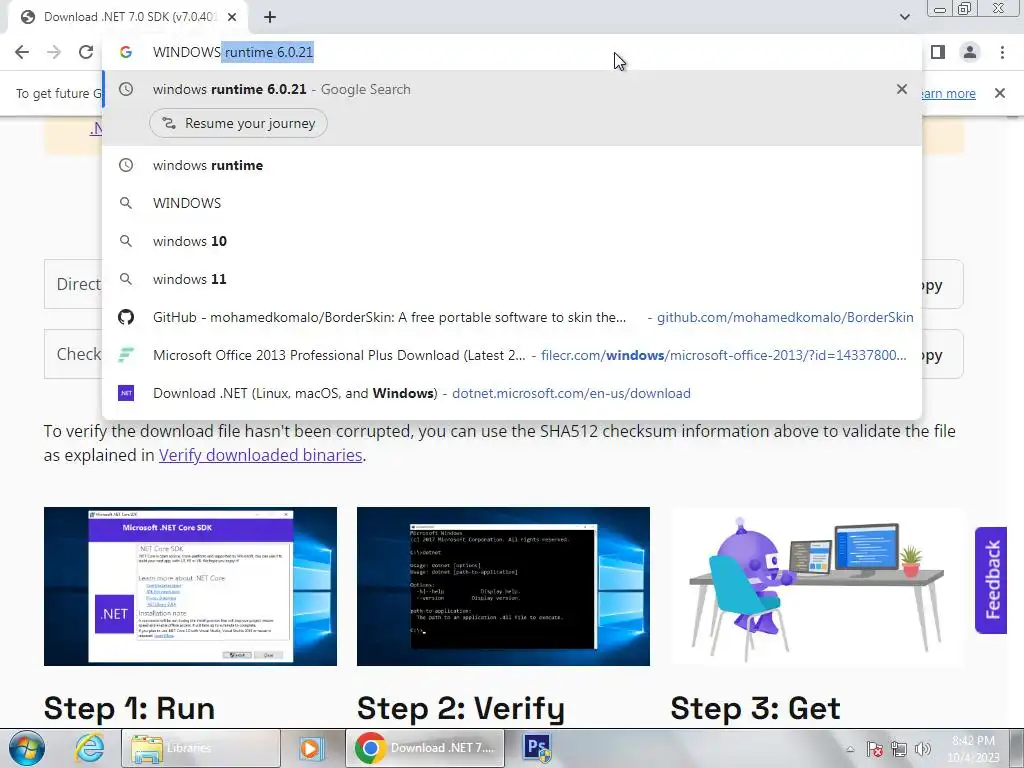The image size is (1024, 768).
Task: Open the Verify downloaded binaries link
Action: 261,455
